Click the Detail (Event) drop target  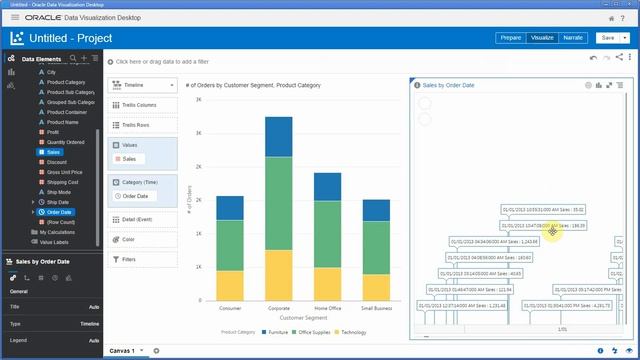(x=142, y=220)
